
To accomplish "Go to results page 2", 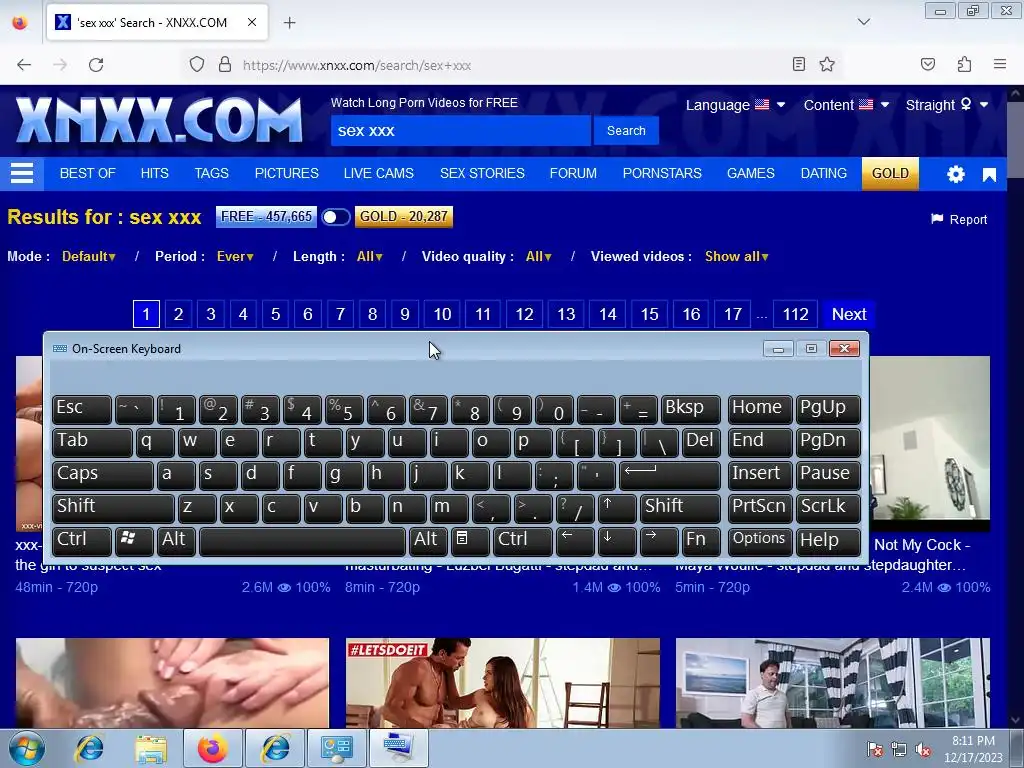I will [178, 314].
